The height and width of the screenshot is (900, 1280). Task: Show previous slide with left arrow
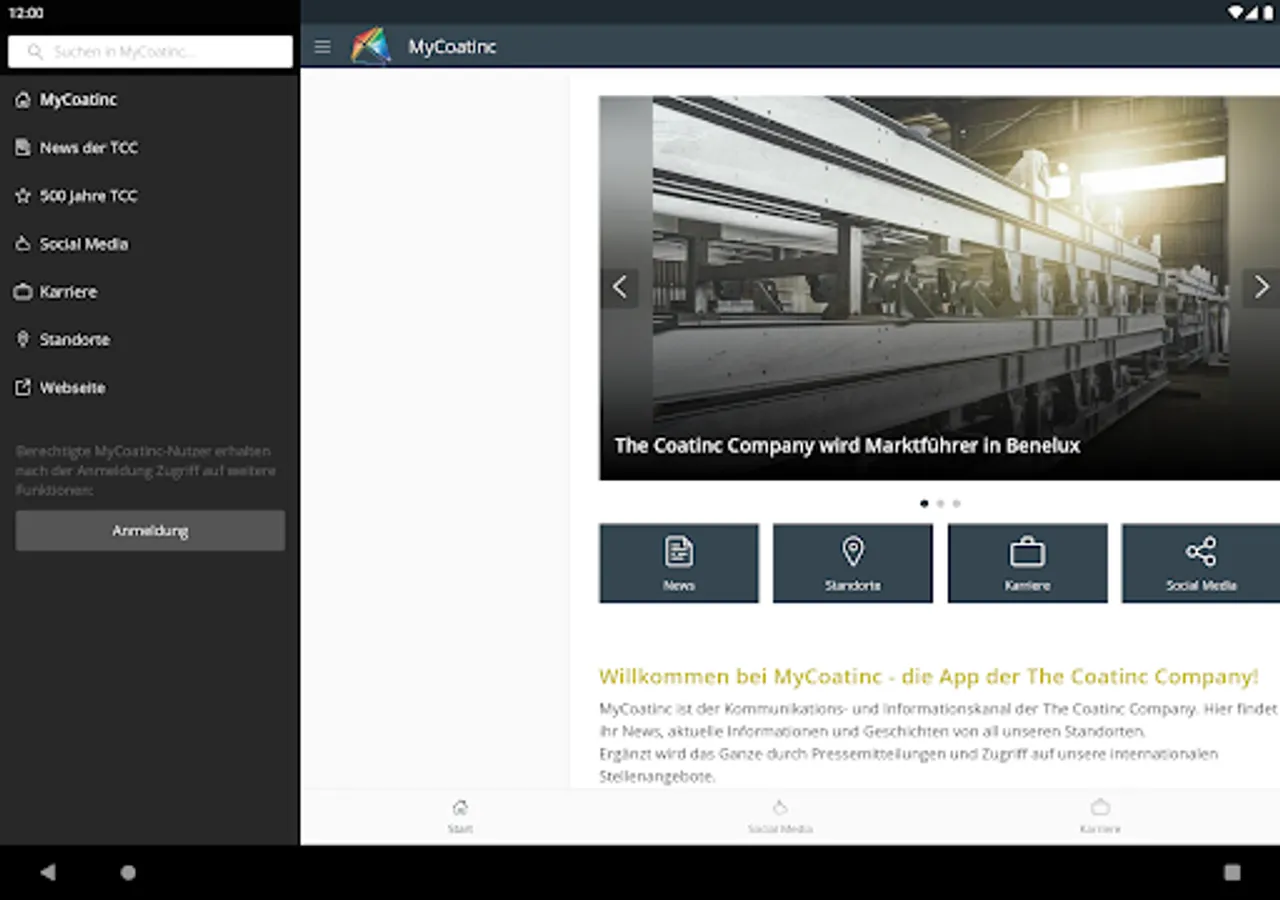[x=620, y=288]
